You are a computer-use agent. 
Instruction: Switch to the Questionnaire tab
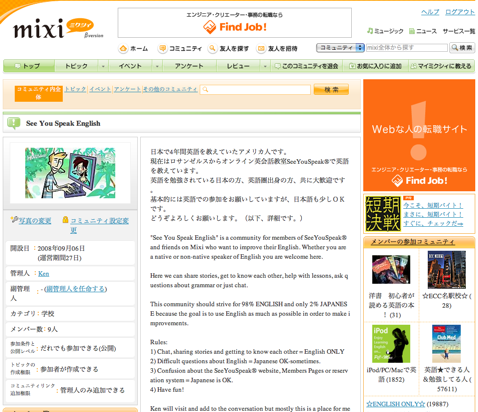[189, 66]
